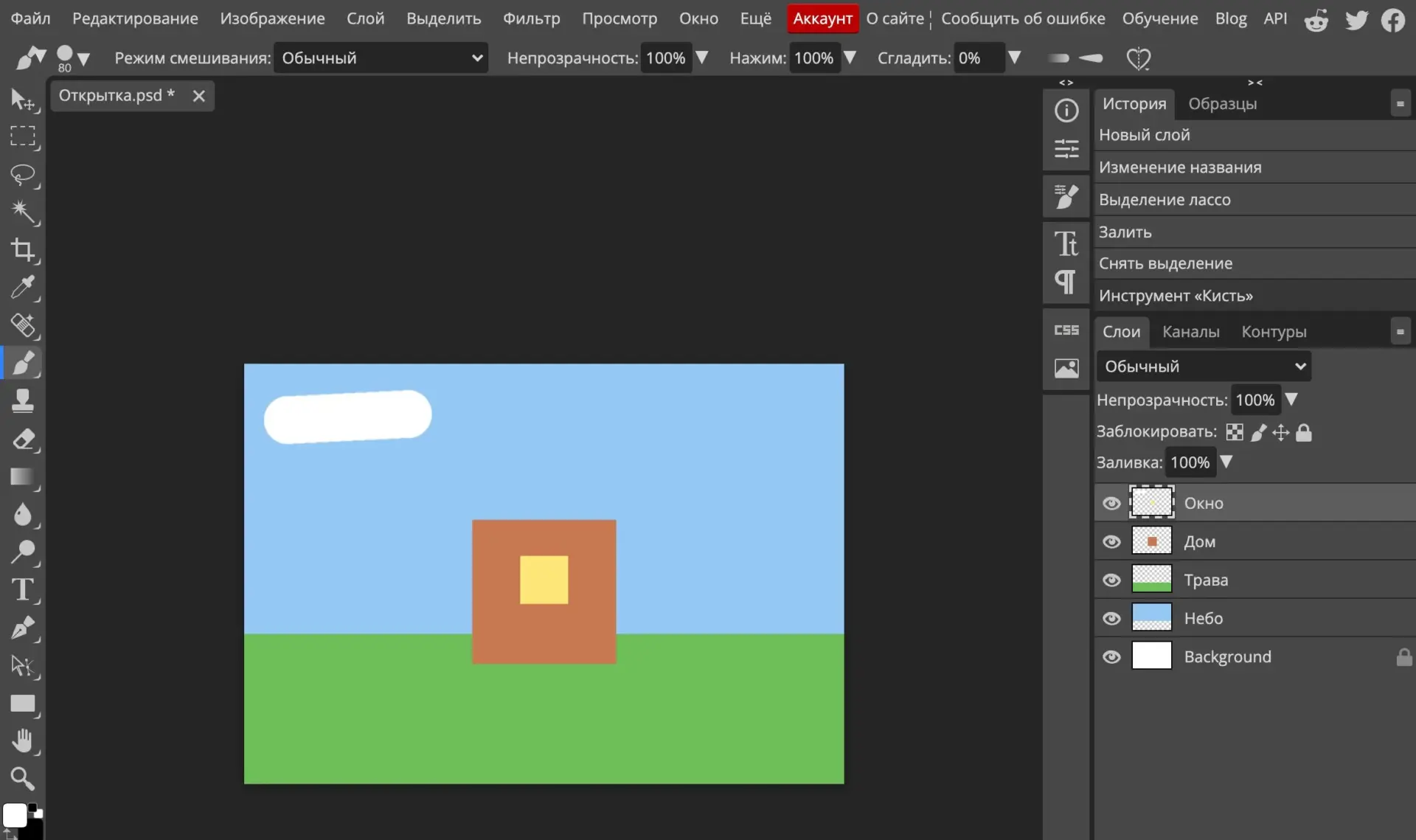
Task: Hide the Дом layer
Action: pyautogui.click(x=1111, y=541)
